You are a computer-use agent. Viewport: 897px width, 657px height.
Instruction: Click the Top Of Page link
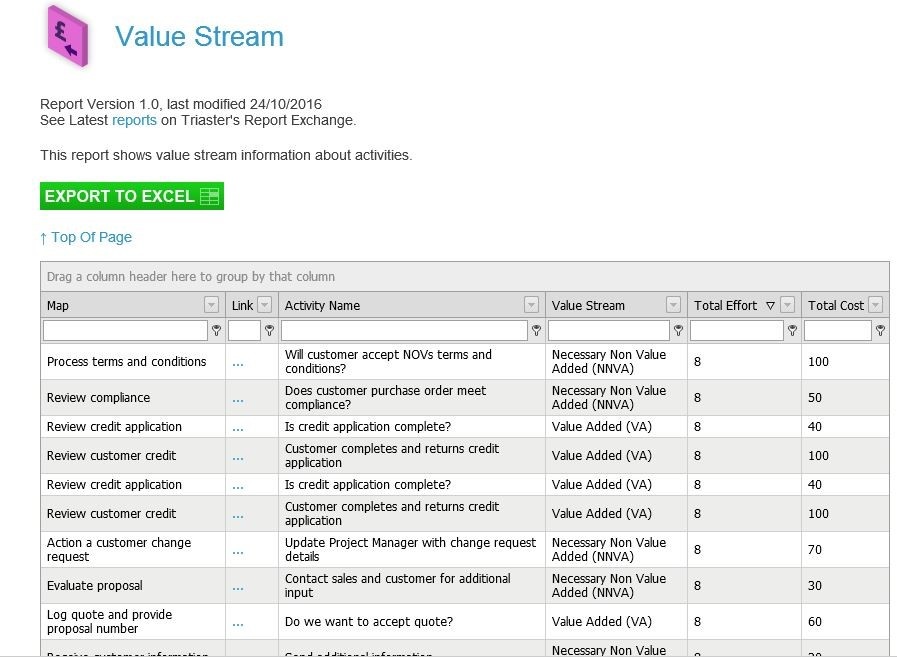86,237
